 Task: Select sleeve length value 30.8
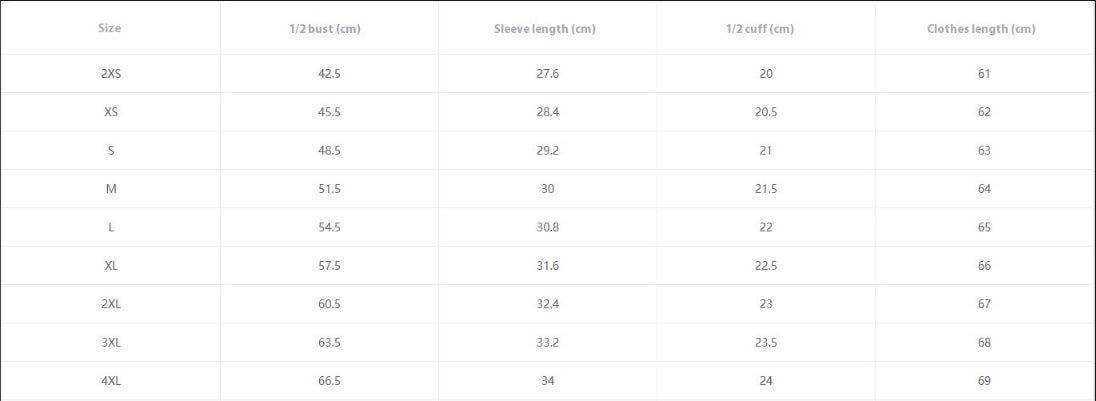[x=547, y=227]
